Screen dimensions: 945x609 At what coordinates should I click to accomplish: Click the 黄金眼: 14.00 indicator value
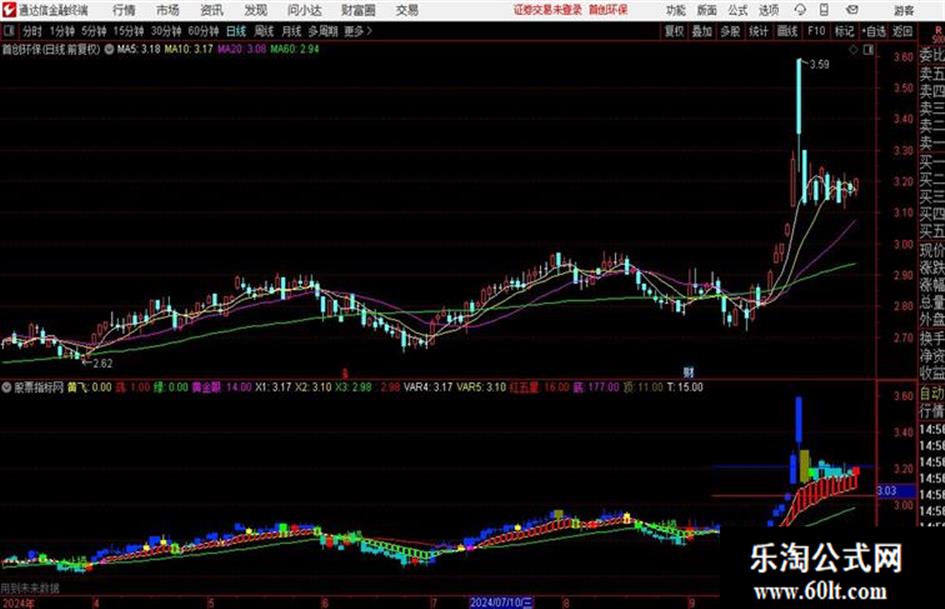(x=221, y=387)
